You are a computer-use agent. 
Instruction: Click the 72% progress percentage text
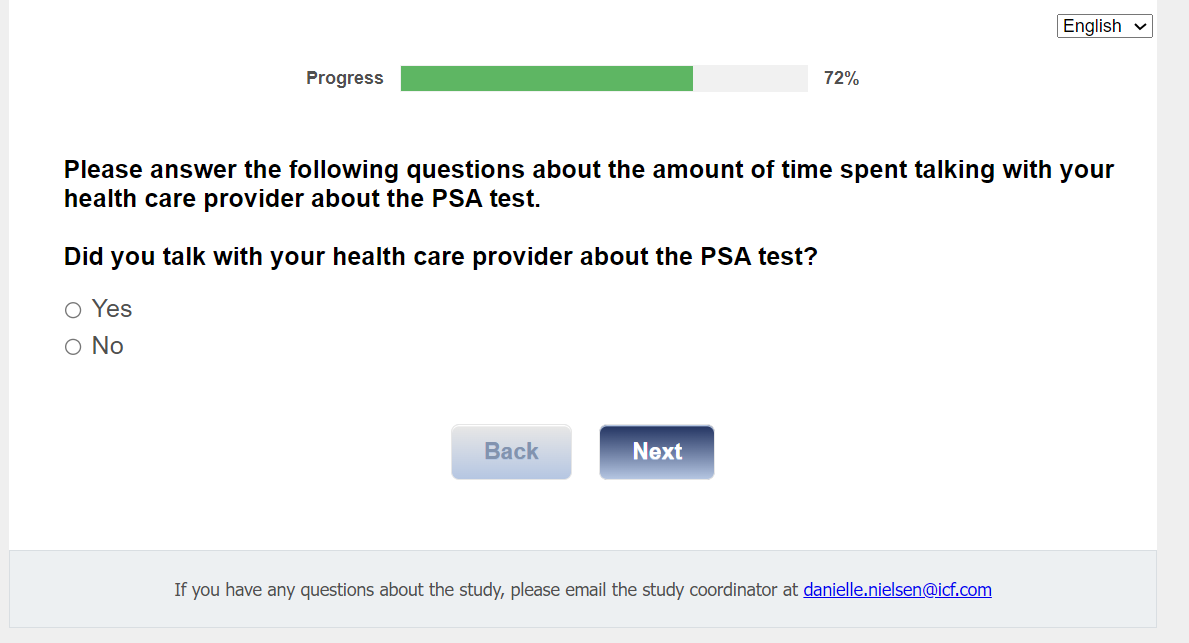tap(841, 79)
